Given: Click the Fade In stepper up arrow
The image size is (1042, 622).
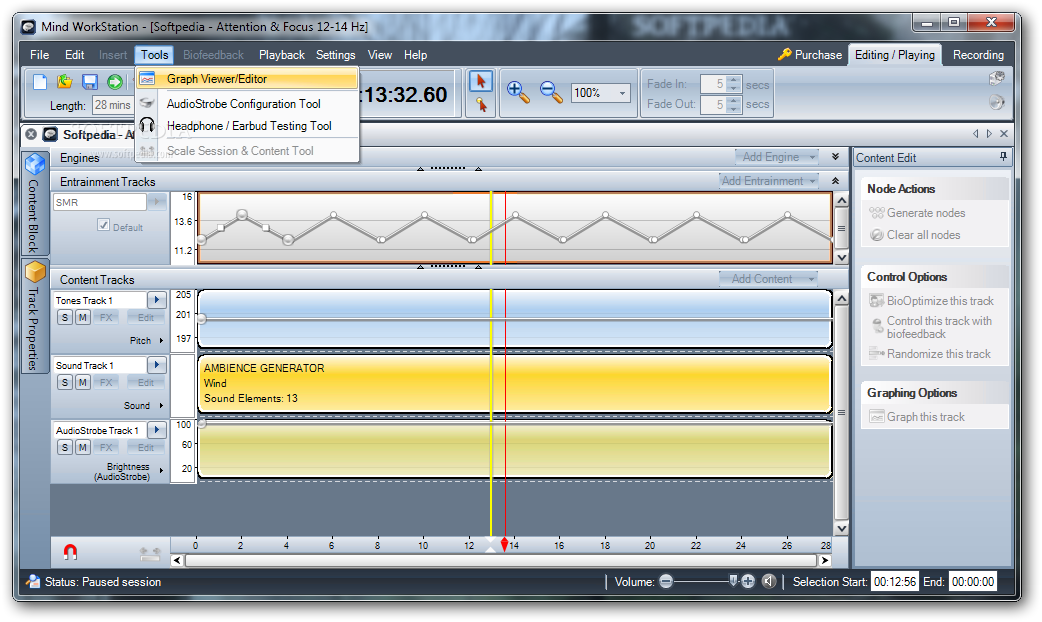Looking at the screenshot, I should 734,80.
